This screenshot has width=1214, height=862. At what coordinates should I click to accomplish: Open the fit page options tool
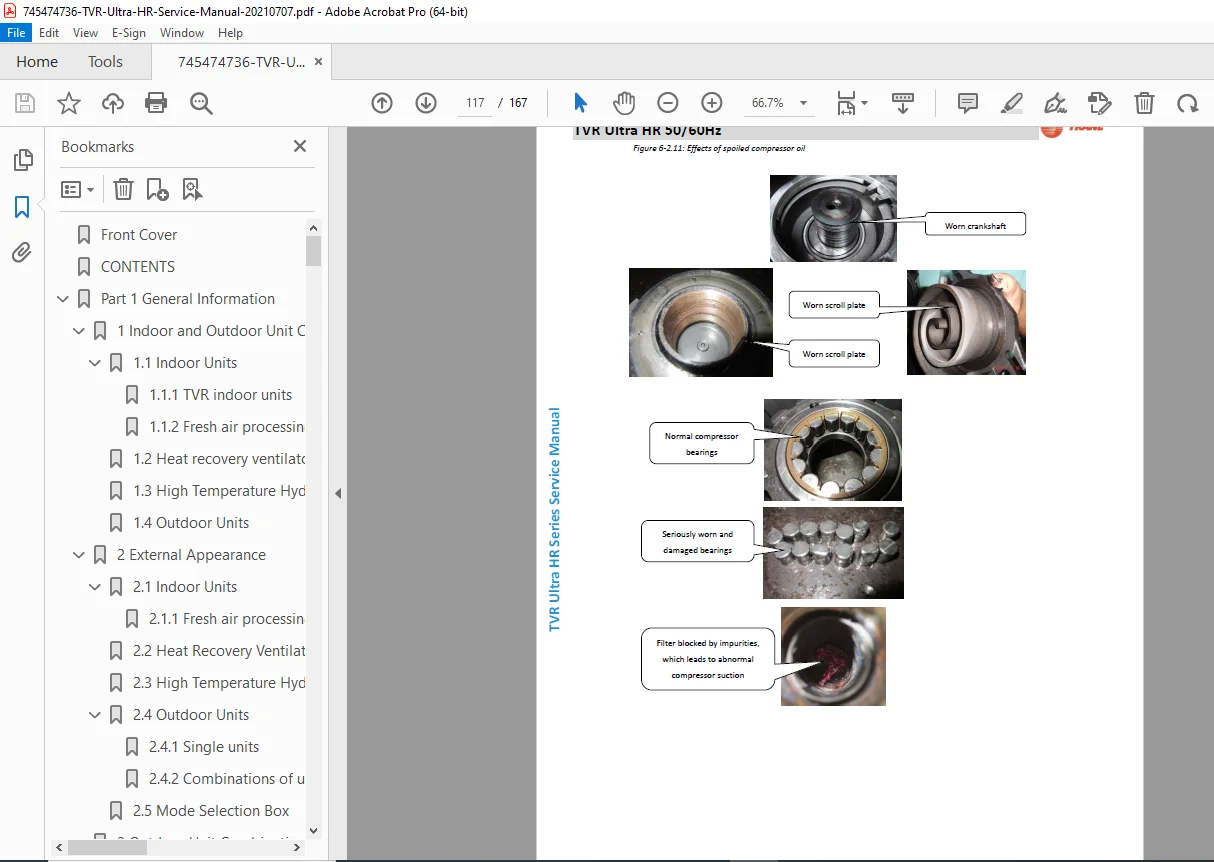click(852, 103)
